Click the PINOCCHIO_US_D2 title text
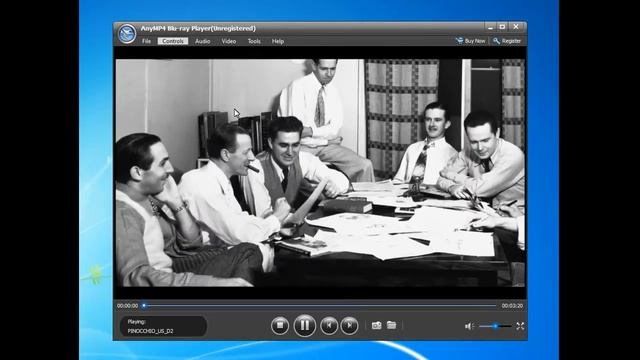The height and width of the screenshot is (360, 640). (150, 331)
